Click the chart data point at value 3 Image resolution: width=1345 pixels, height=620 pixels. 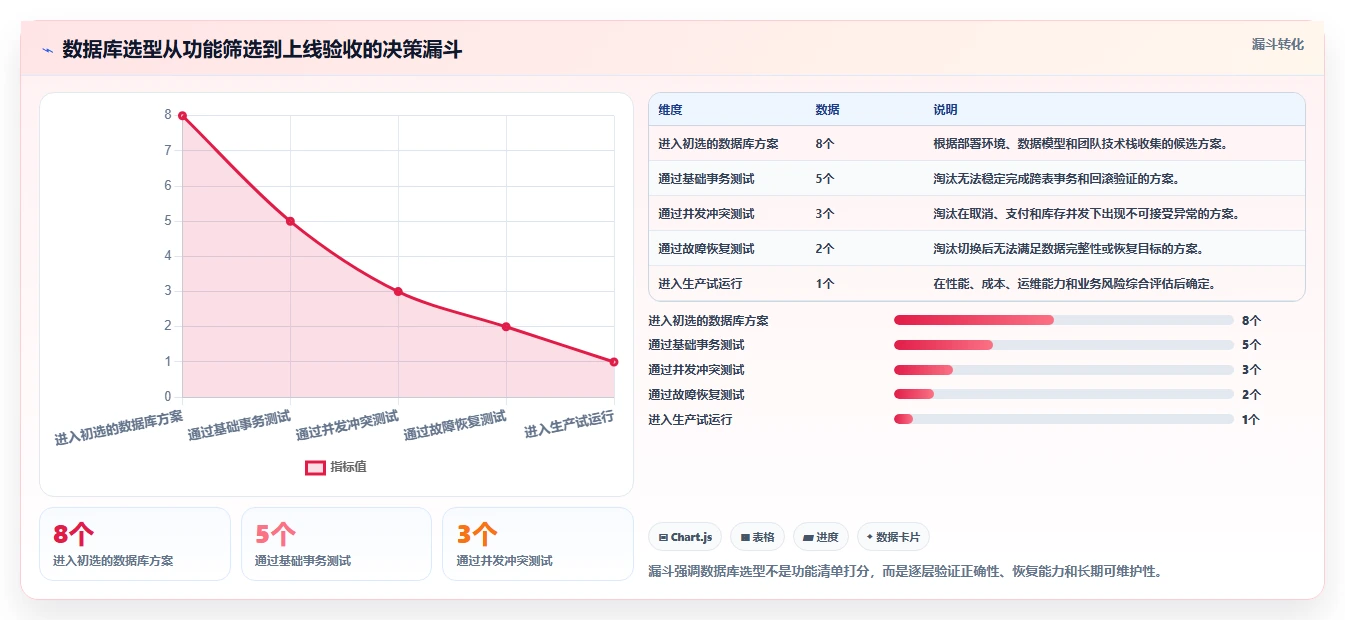point(398,292)
